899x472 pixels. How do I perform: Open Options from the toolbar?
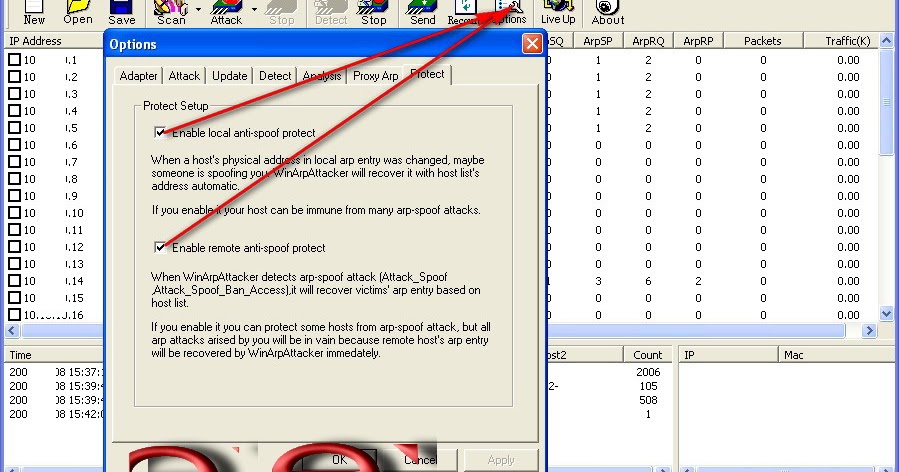pyautogui.click(x=509, y=13)
